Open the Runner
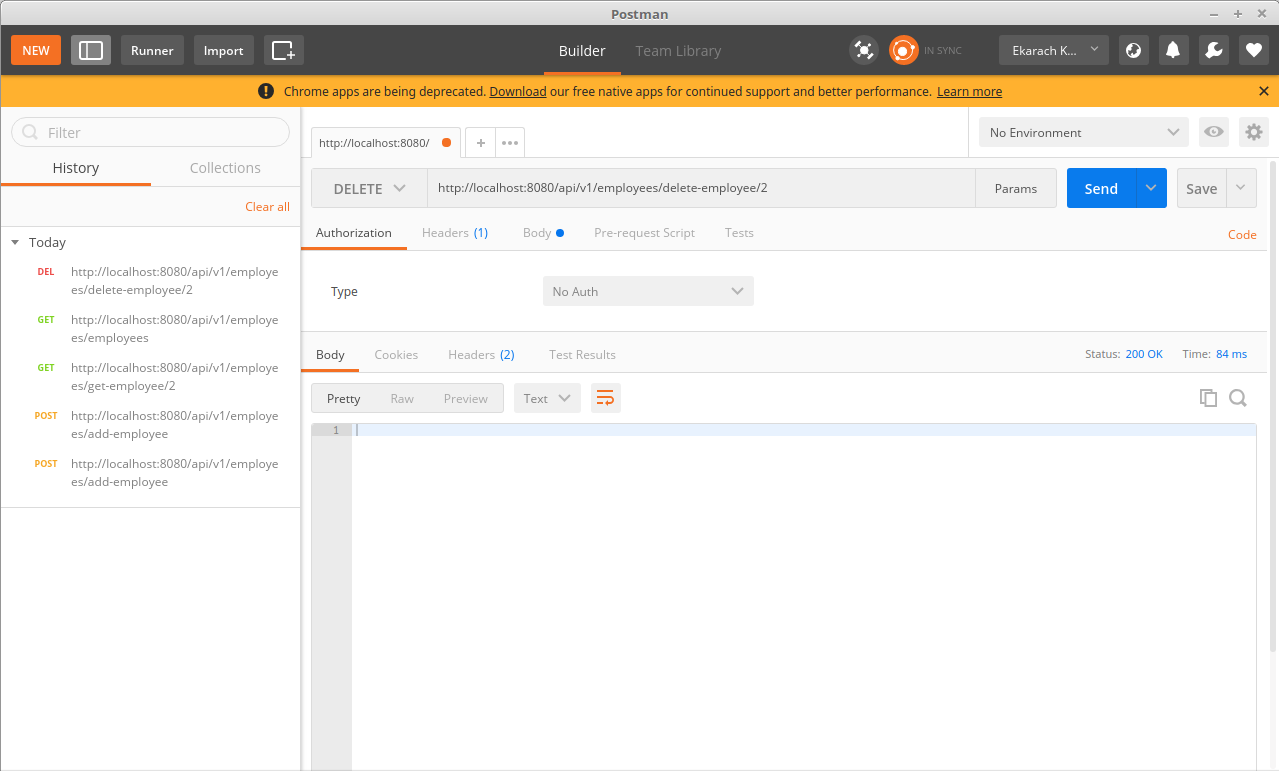Screen dimensions: 1279x771 coord(152,50)
